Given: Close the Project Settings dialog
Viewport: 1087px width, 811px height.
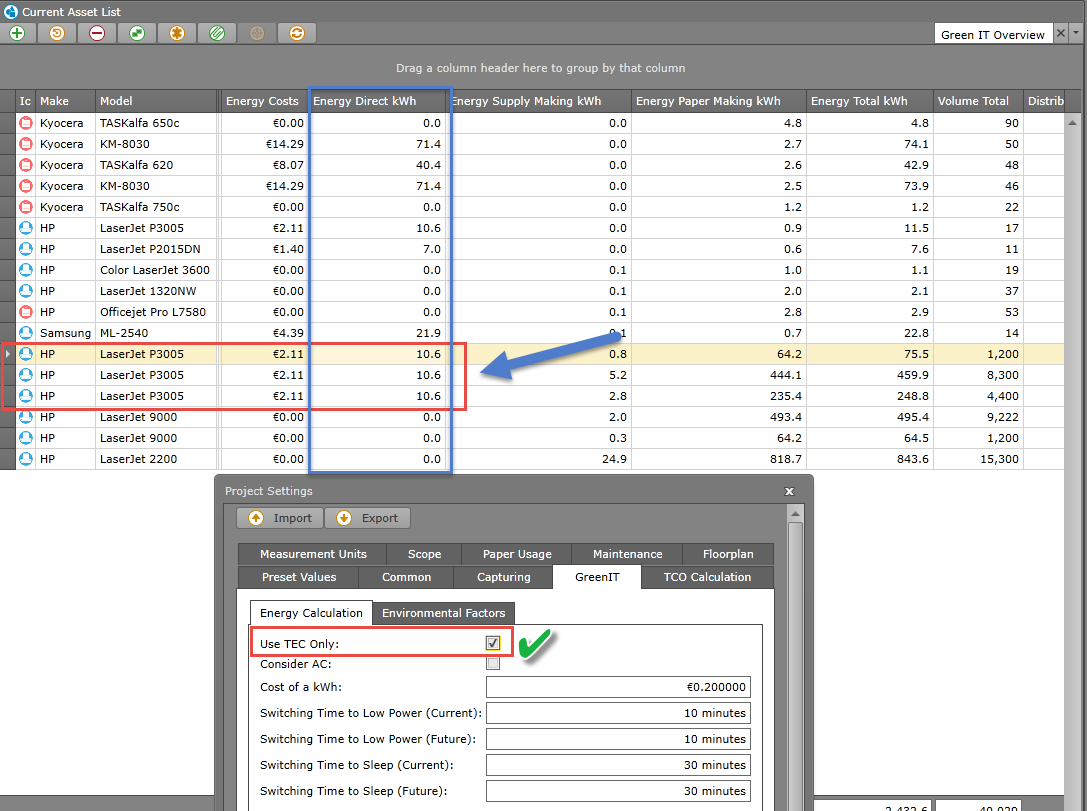Looking at the screenshot, I should point(789,491).
